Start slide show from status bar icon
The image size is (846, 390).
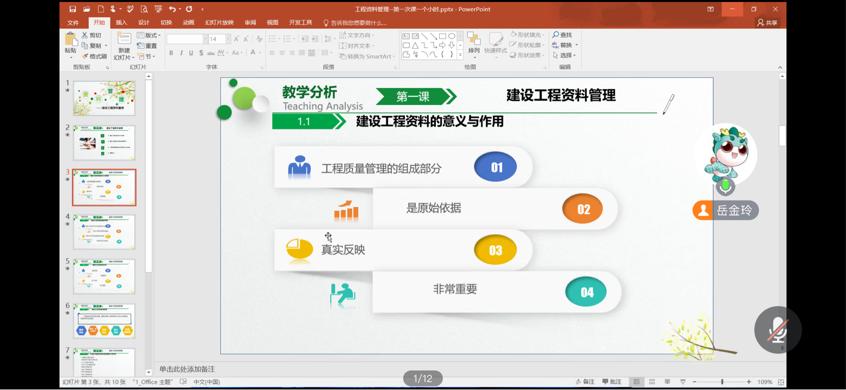point(683,382)
